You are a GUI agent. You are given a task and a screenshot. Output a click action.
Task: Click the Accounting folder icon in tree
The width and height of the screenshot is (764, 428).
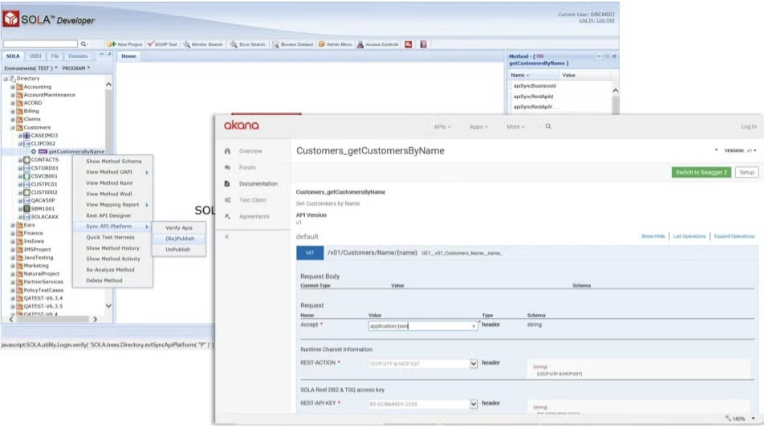pyautogui.click(x=20, y=87)
